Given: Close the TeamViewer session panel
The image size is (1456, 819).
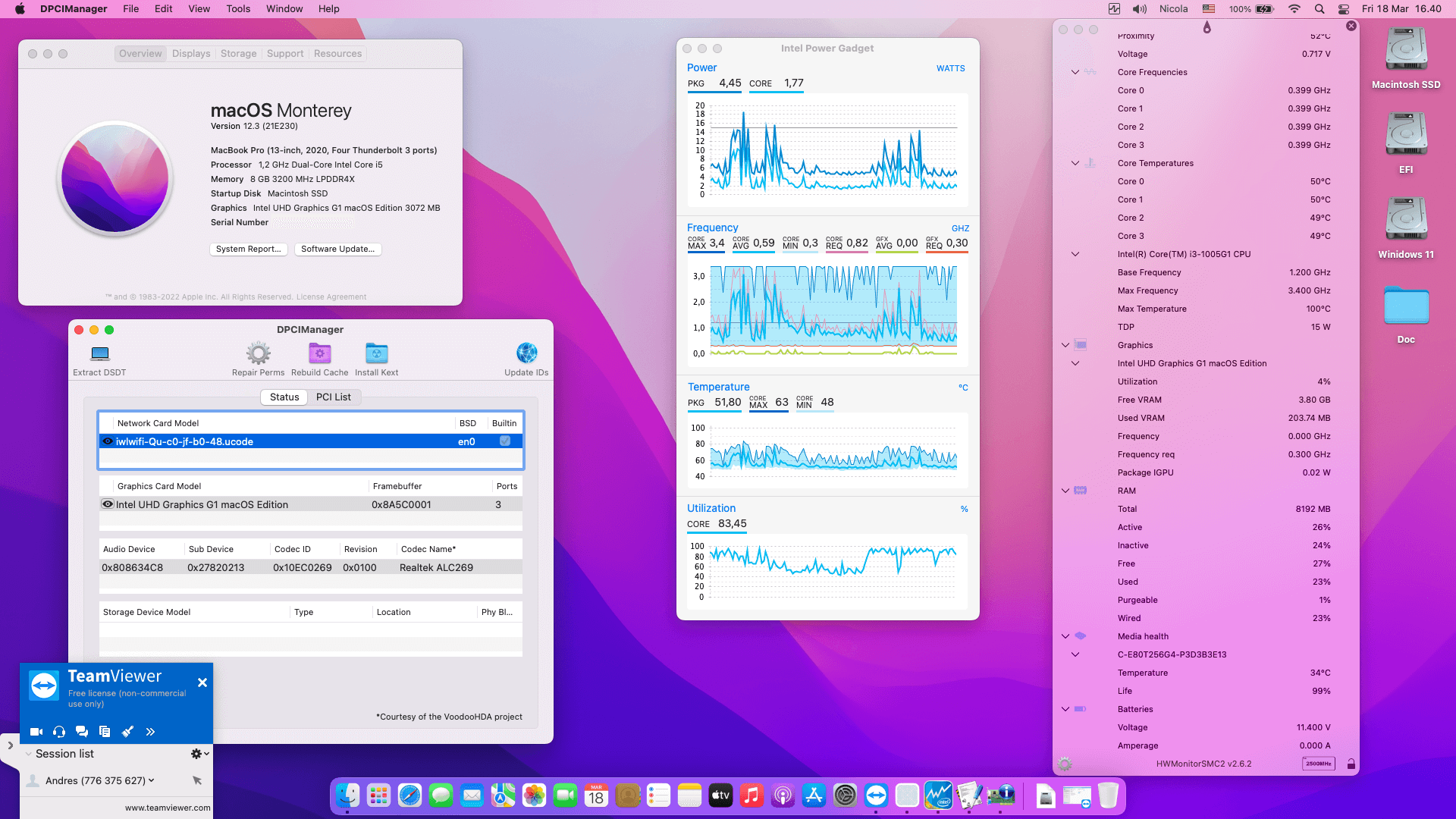Looking at the screenshot, I should click(x=202, y=682).
